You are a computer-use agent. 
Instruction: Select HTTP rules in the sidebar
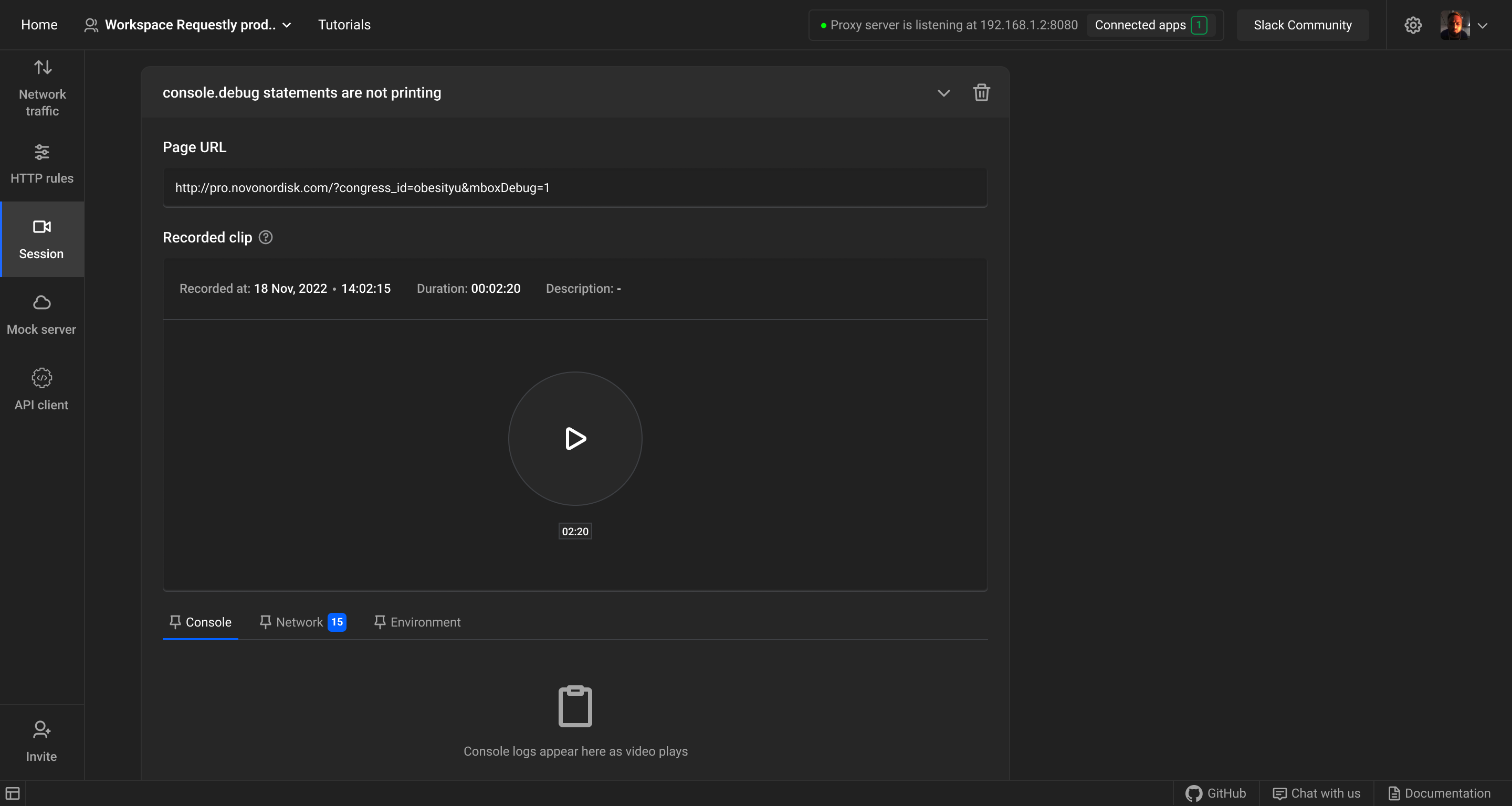[41, 164]
